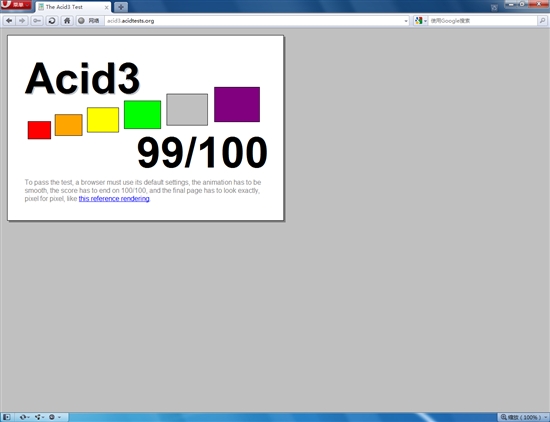Open search engine selector dropdown
The width and height of the screenshot is (550, 422).
coord(421,21)
